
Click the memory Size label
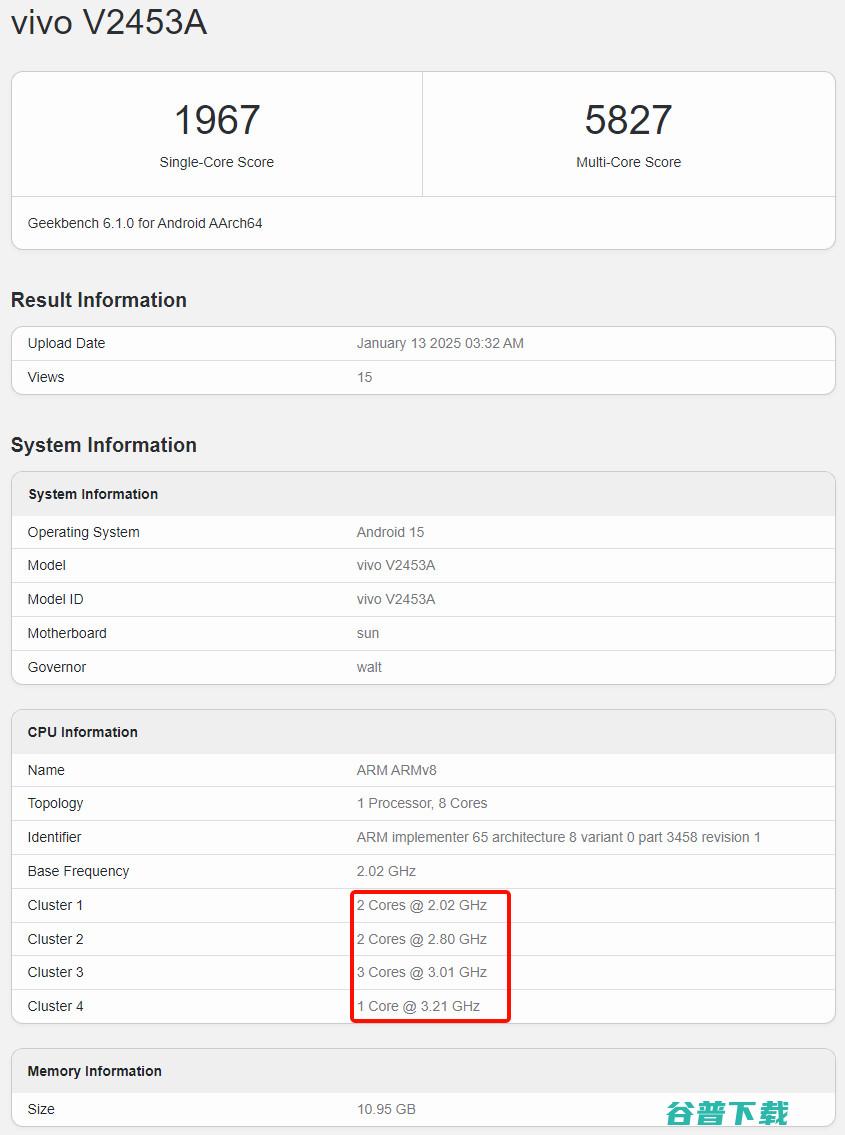point(41,1109)
